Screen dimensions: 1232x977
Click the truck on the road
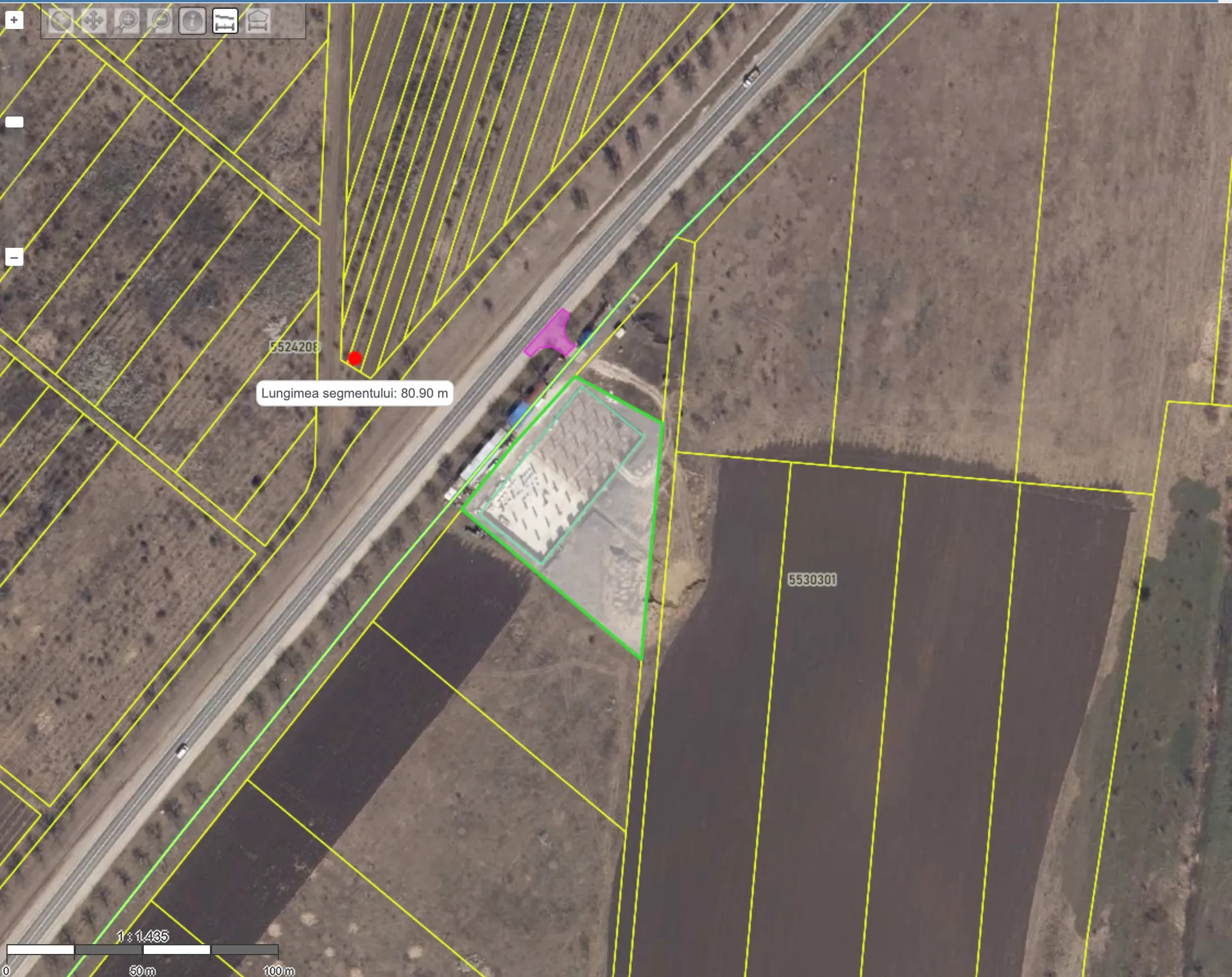(751, 76)
